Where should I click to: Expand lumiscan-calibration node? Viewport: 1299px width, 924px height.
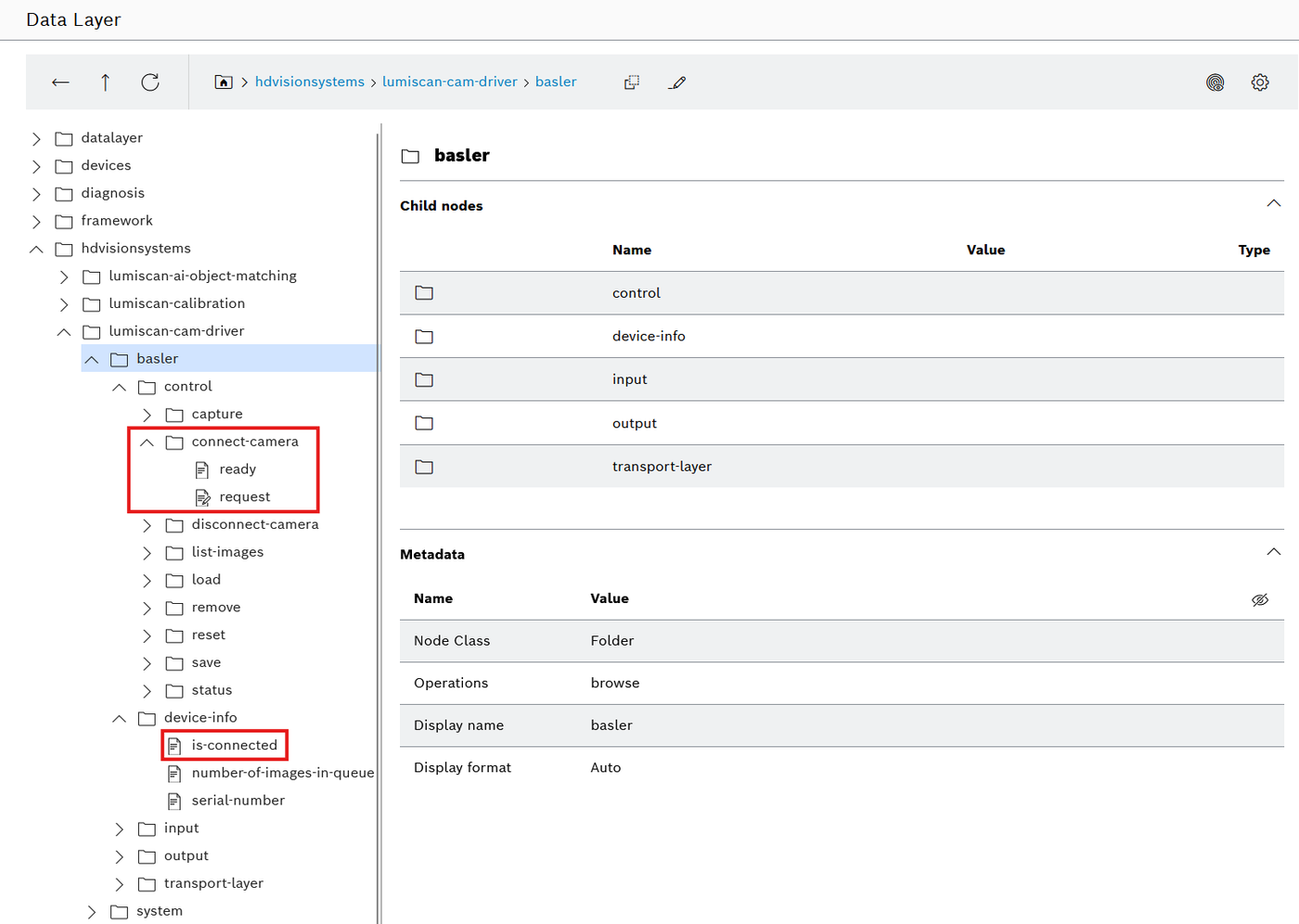tap(64, 304)
